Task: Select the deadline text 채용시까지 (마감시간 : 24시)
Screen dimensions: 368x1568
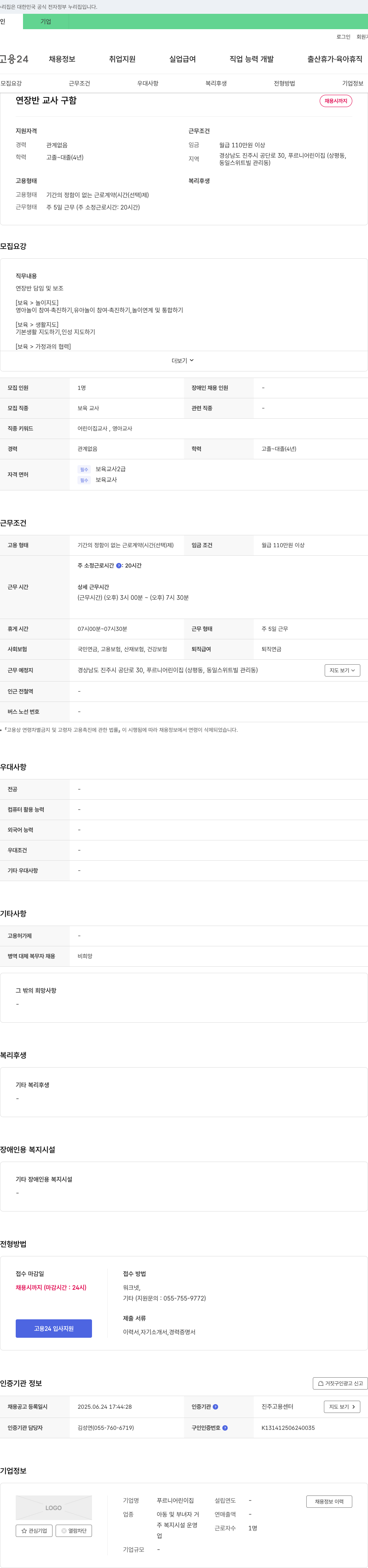Action: click(51, 1287)
